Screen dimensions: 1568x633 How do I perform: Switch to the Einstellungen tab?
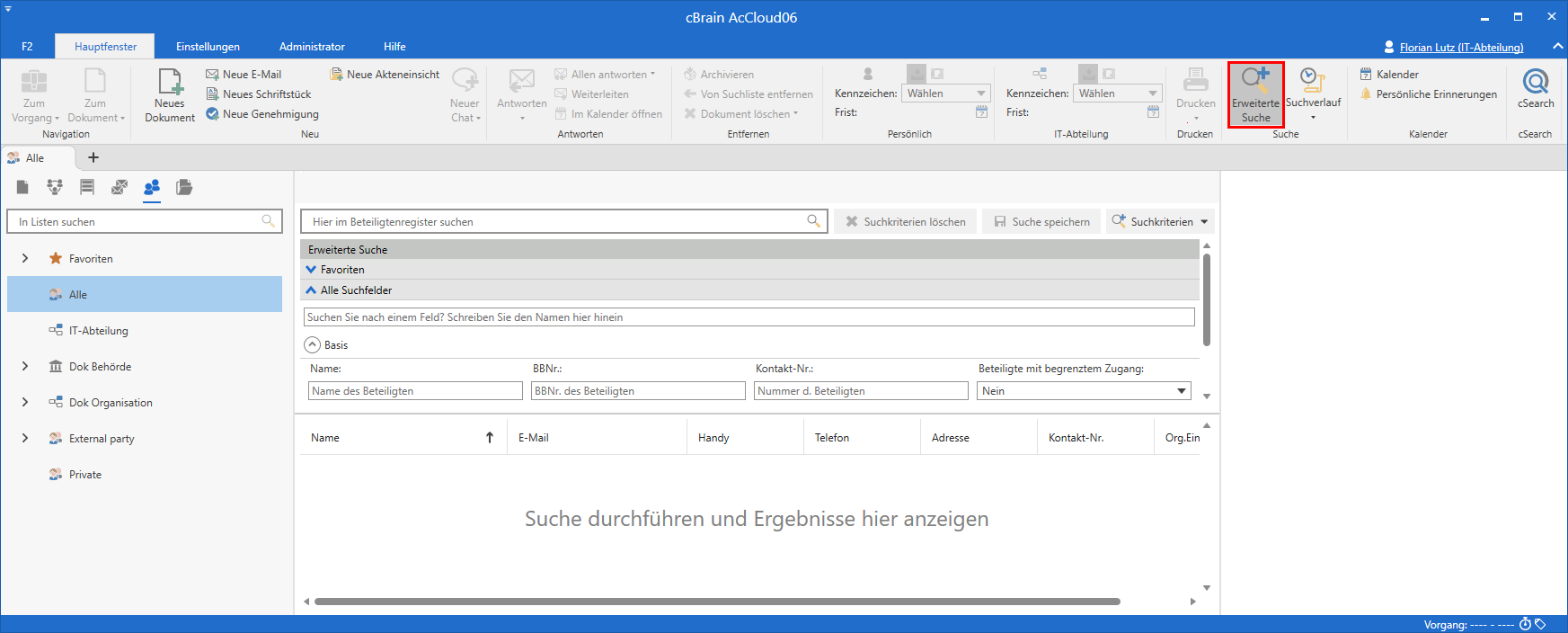208,47
